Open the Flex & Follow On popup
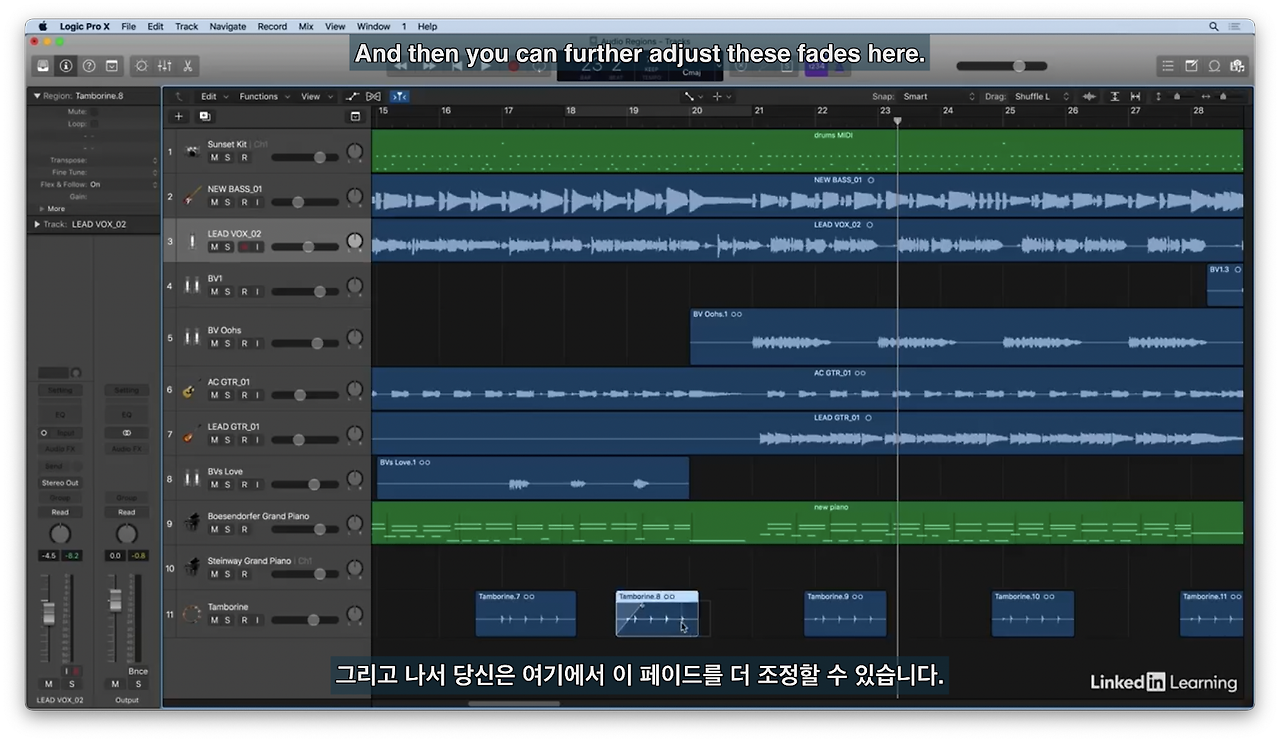Viewport: 1280px width, 741px height. [123, 185]
